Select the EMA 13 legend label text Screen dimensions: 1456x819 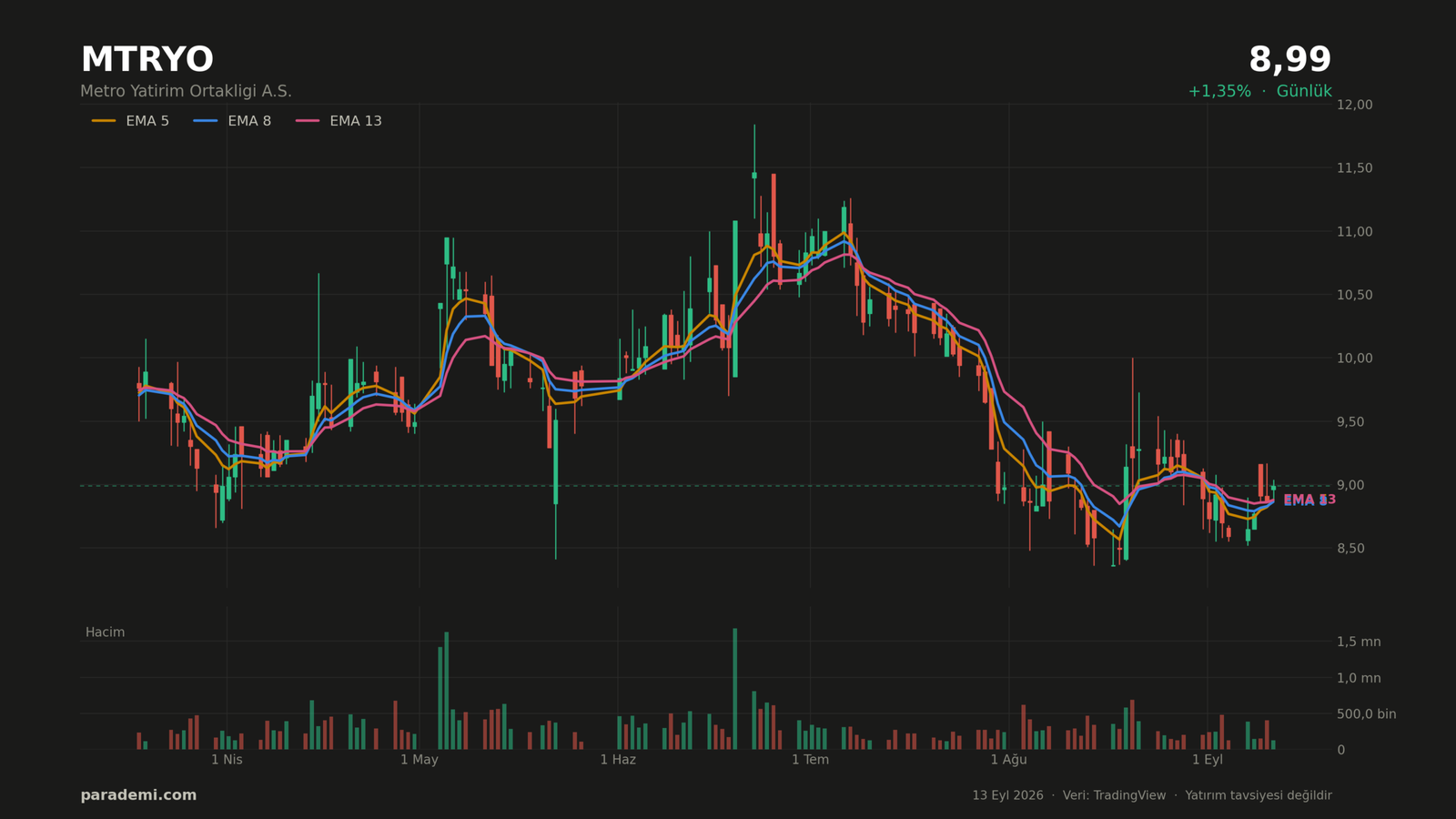(356, 121)
